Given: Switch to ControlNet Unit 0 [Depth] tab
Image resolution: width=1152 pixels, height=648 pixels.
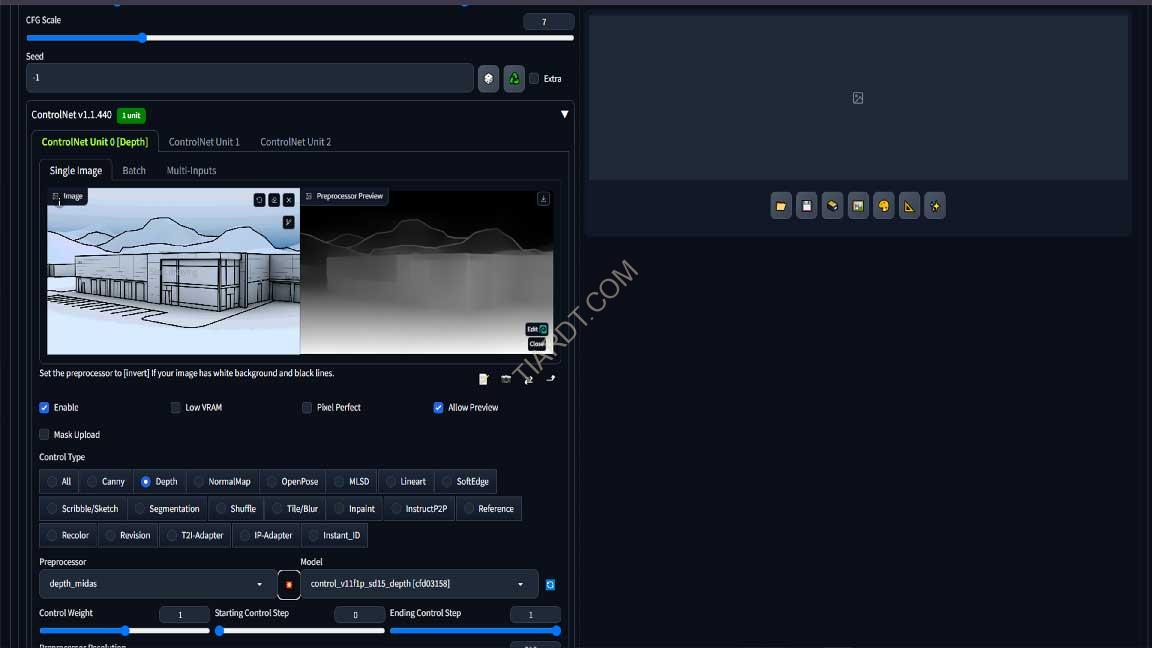Looking at the screenshot, I should 95,142.
